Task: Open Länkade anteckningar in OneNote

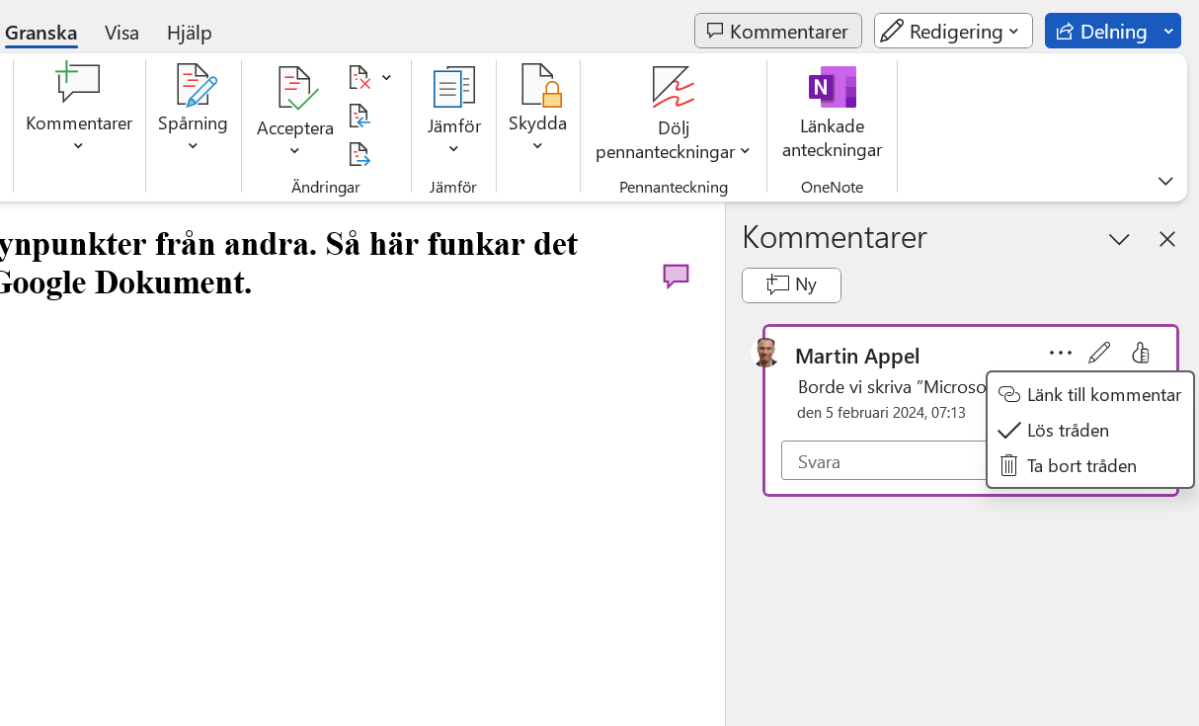Action: pyautogui.click(x=832, y=90)
